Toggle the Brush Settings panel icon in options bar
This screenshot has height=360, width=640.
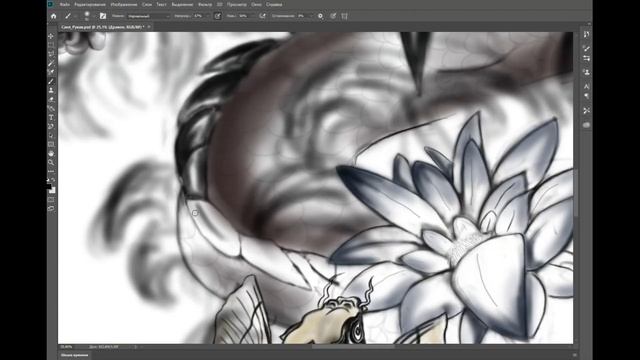(103, 16)
